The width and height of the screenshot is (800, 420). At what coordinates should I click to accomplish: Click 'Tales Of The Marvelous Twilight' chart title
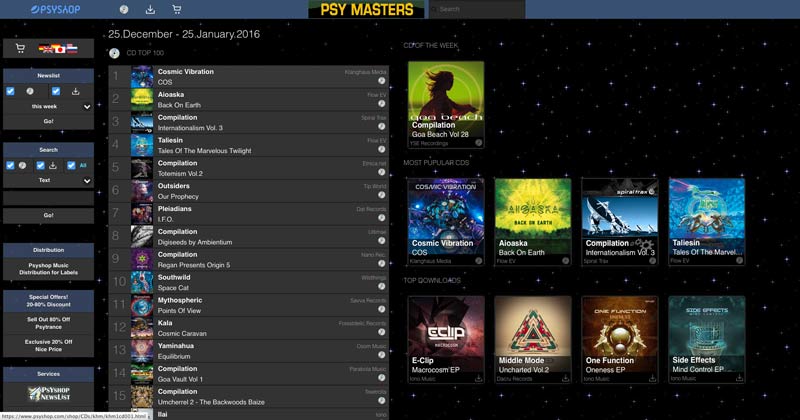tap(205, 151)
